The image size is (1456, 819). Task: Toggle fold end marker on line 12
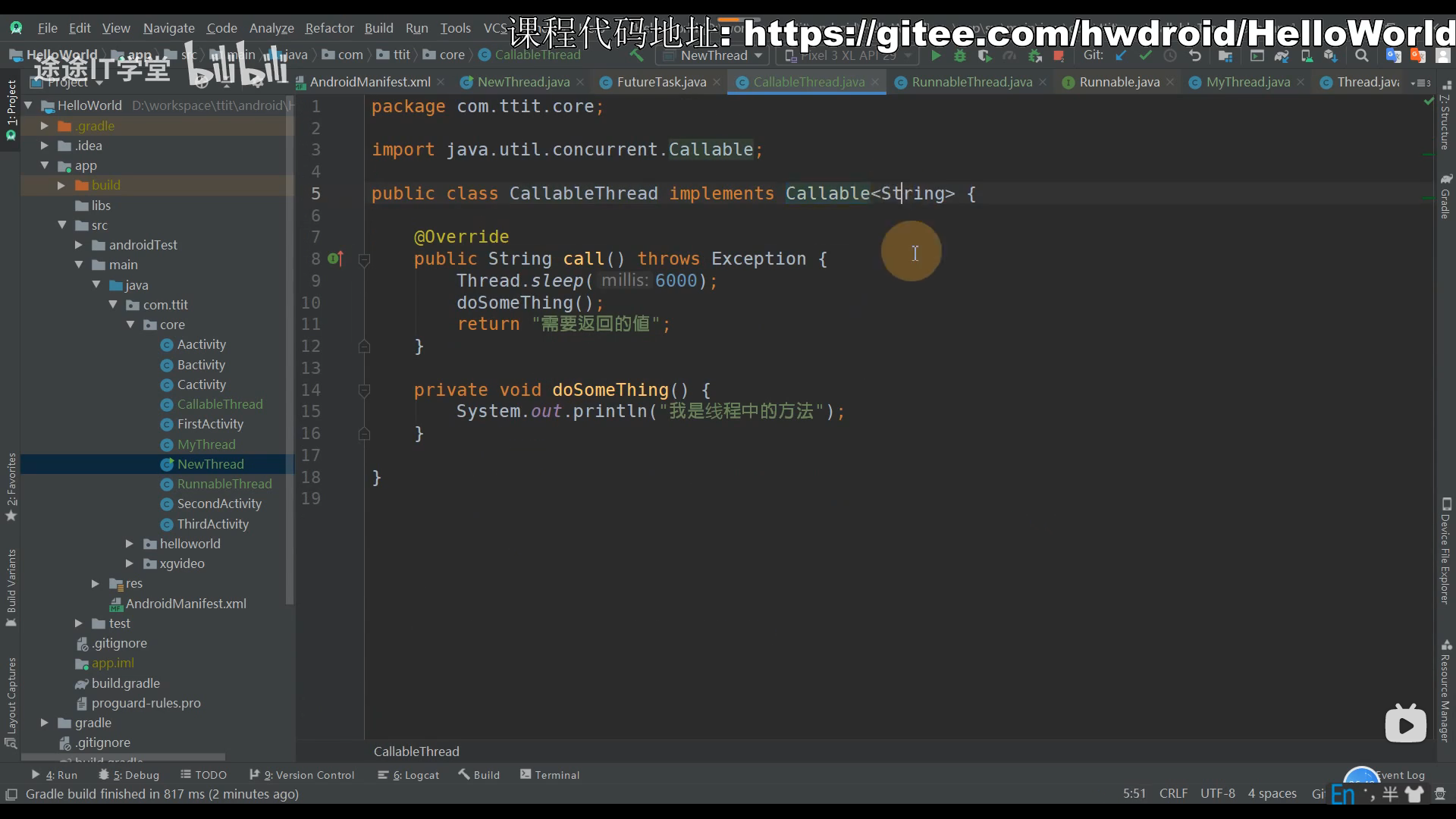click(364, 347)
